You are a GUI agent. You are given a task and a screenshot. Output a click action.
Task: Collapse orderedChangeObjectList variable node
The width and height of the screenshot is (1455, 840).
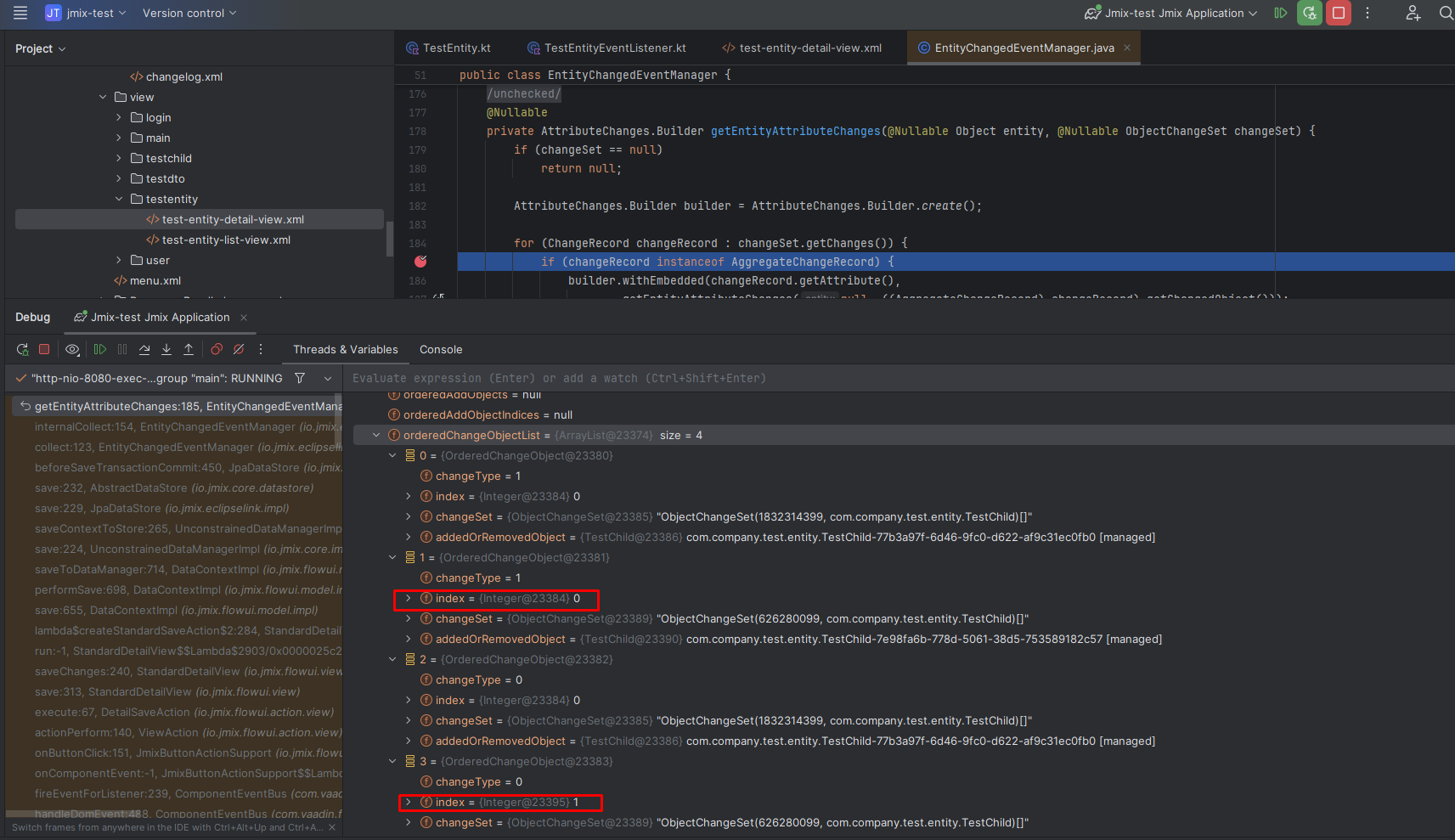tap(376, 435)
